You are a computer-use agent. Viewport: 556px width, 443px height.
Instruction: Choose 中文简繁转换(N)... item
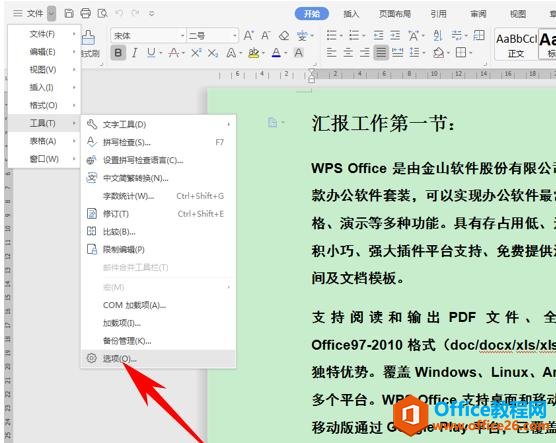pyautogui.click(x=159, y=178)
